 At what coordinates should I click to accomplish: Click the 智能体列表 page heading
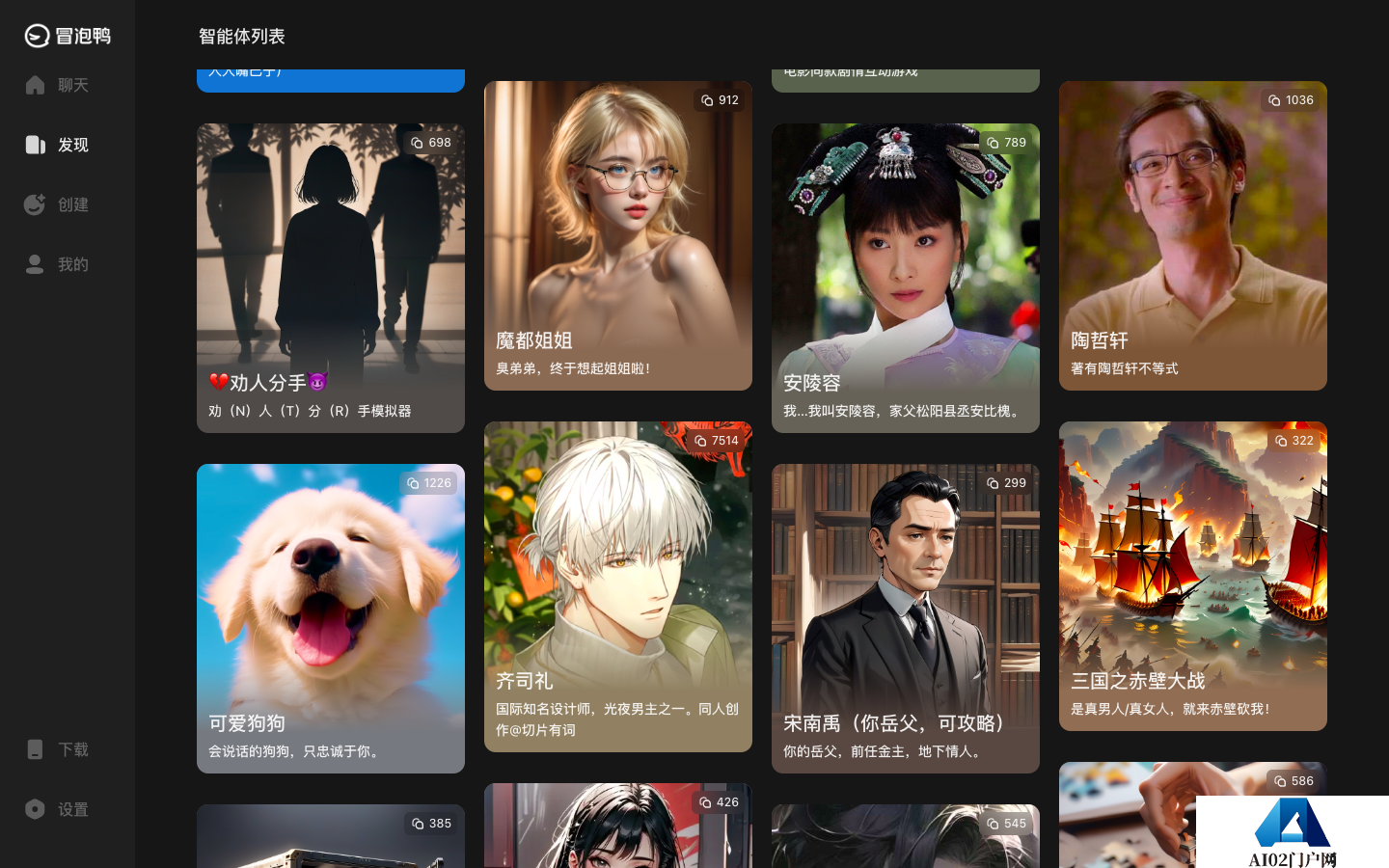click(242, 37)
